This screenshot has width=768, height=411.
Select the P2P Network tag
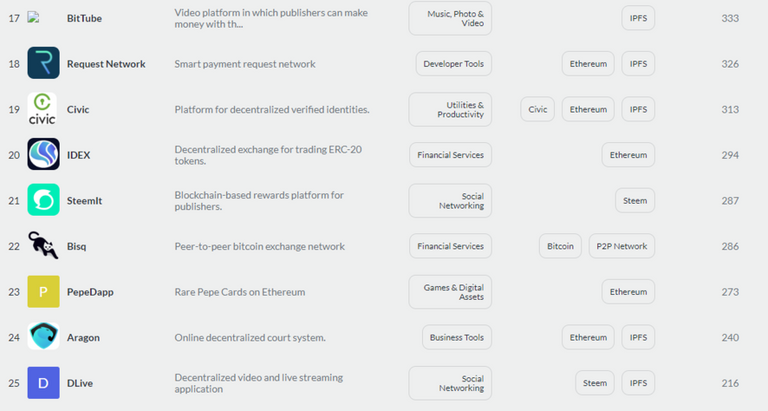621,246
